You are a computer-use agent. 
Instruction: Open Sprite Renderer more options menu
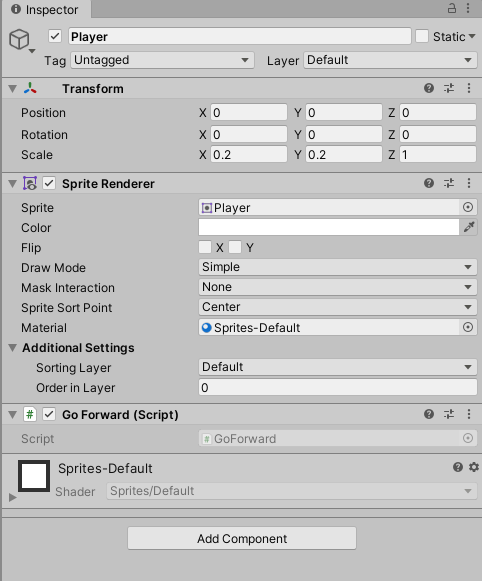coord(469,183)
